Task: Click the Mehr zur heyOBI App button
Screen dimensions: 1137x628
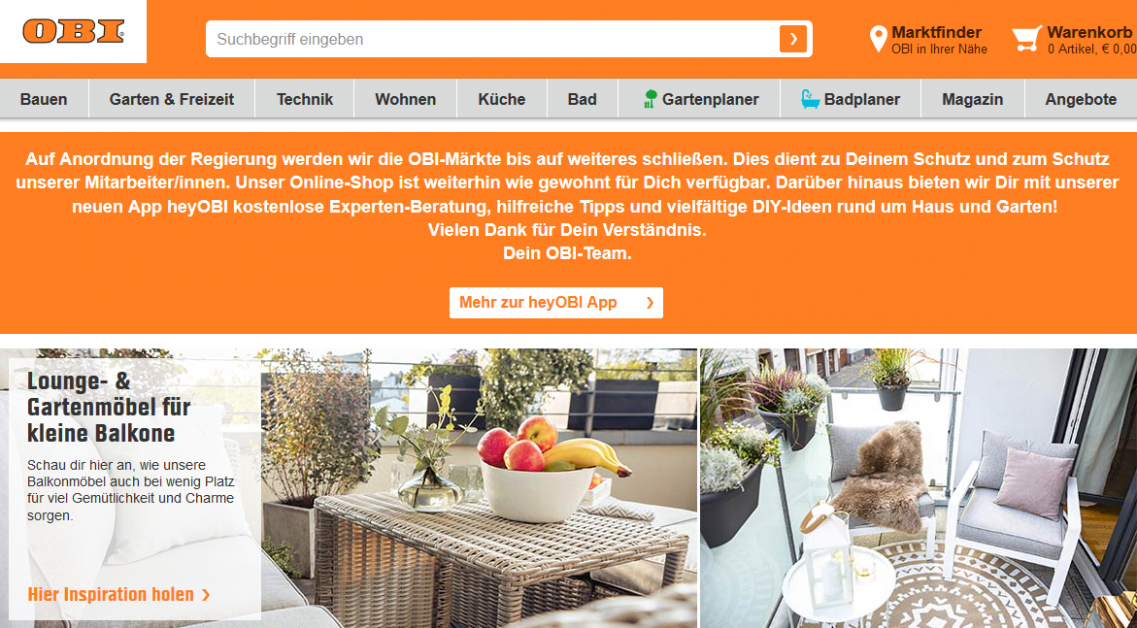Action: [556, 302]
